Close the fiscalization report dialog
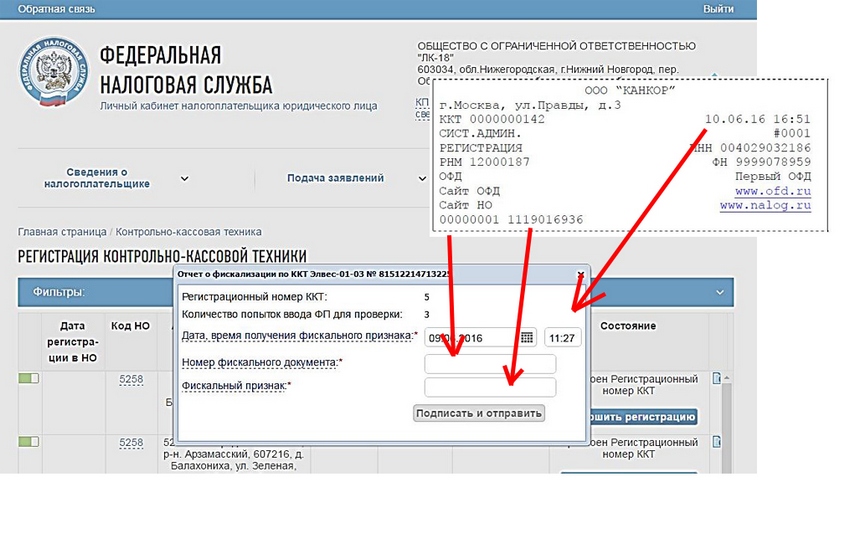Image resolution: width=850 pixels, height=544 pixels. coord(580,275)
